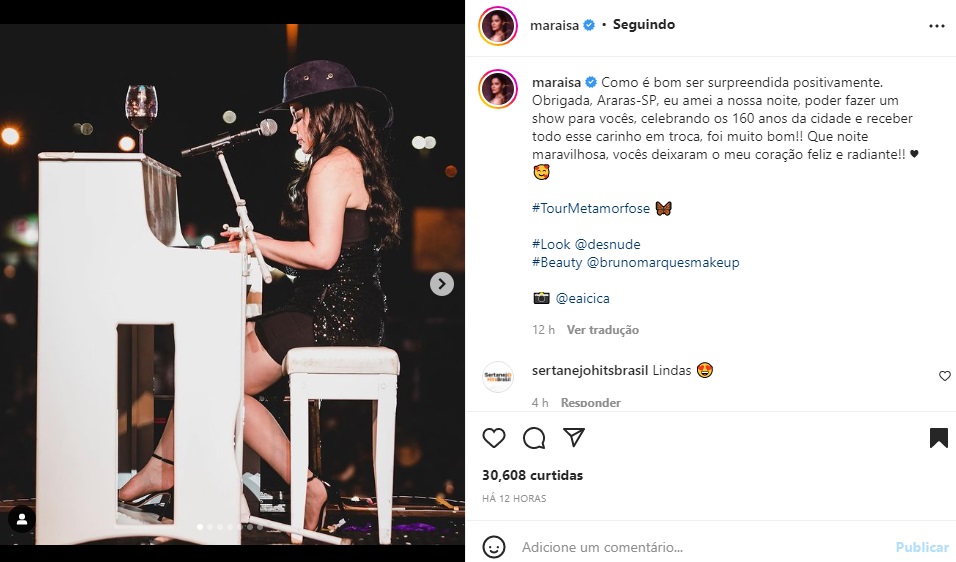Open the three-dot more options menu
This screenshot has height=562, width=956.
point(936,25)
